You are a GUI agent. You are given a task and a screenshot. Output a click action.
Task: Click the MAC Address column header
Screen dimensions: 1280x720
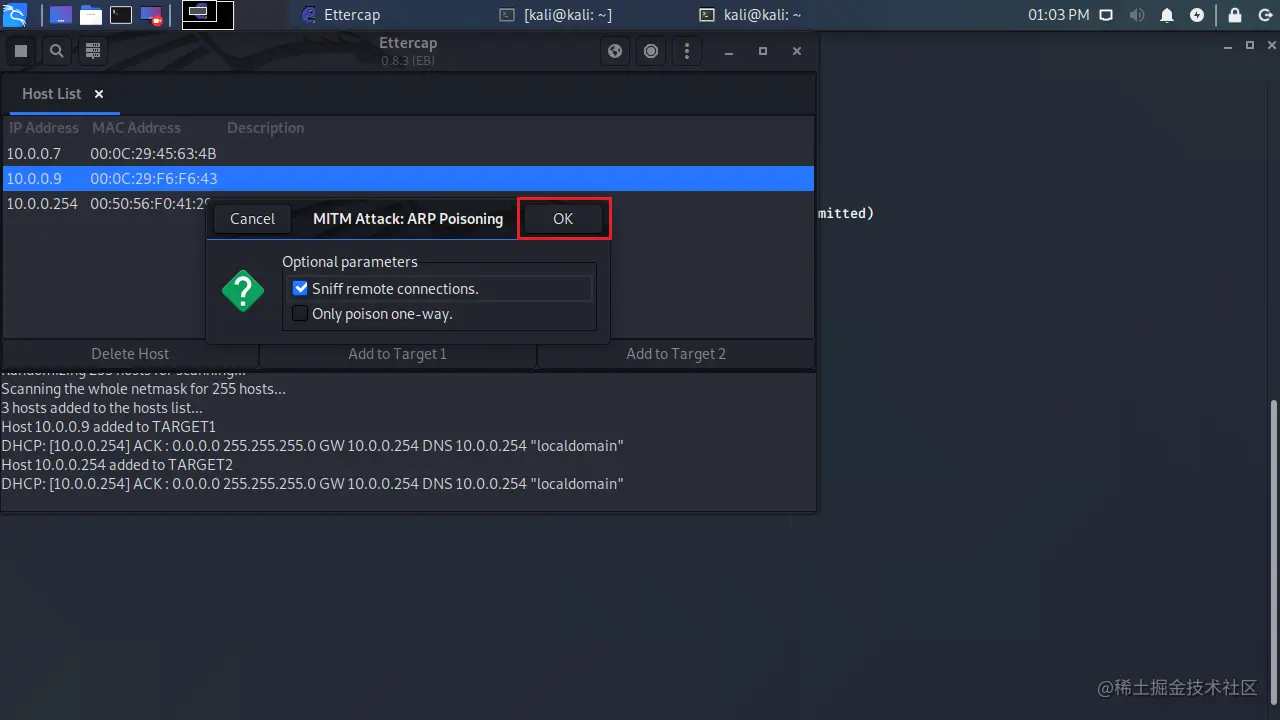tap(136, 128)
